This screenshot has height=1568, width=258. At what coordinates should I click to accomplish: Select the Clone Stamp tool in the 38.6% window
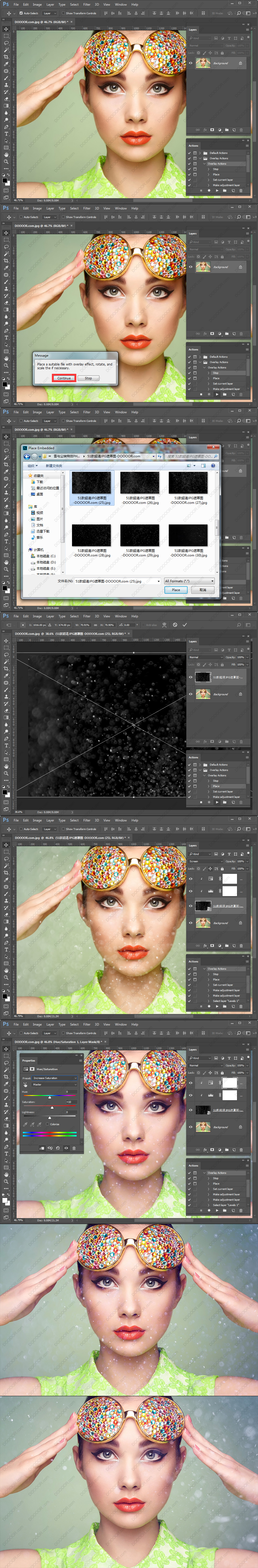click(x=6, y=696)
